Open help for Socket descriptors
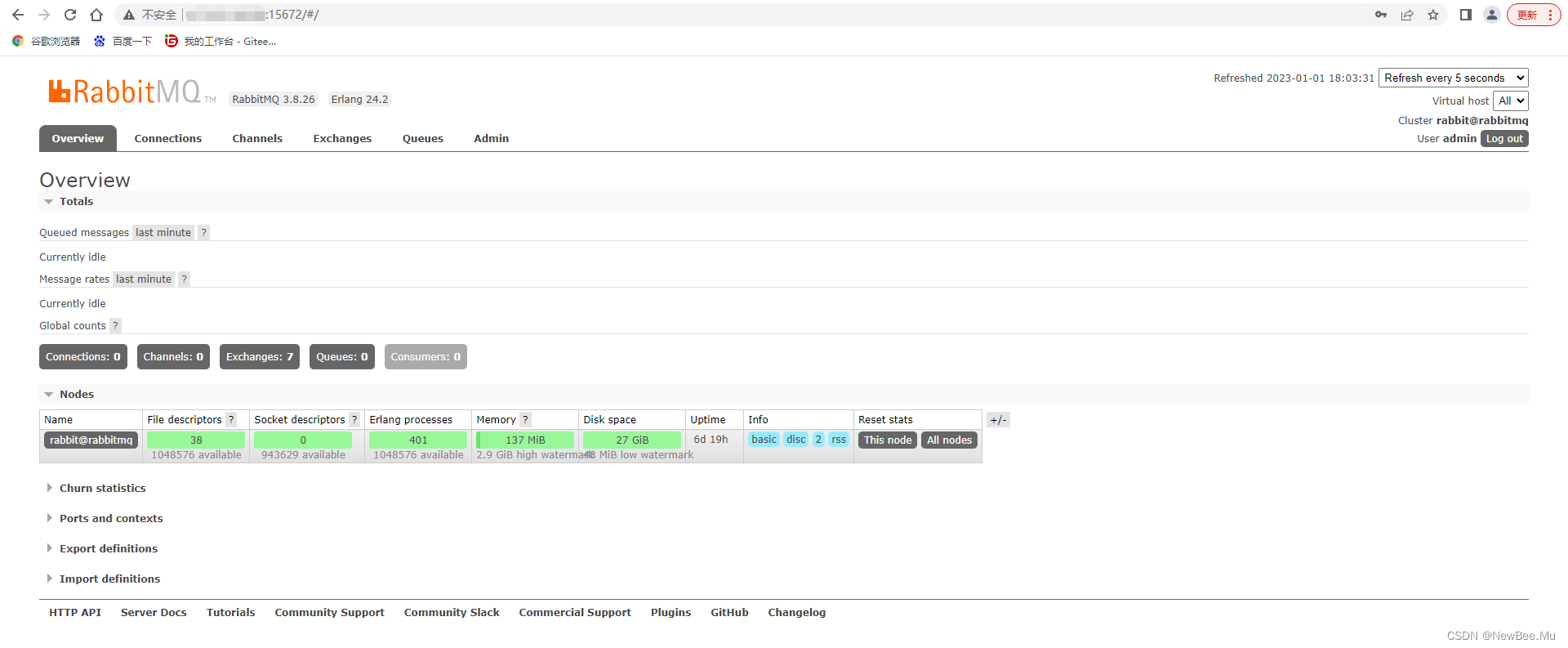The height and width of the screenshot is (648, 1568). pos(354,419)
